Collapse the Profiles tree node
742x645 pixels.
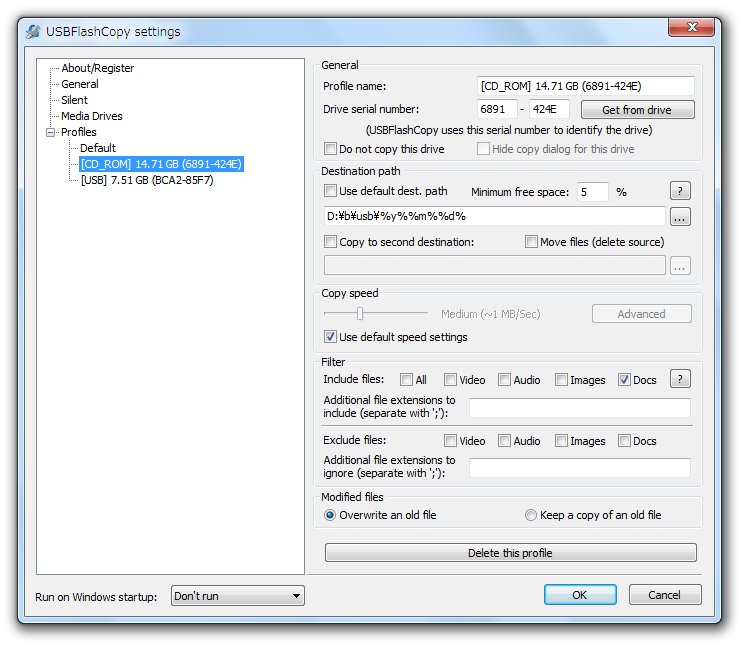tap(51, 133)
